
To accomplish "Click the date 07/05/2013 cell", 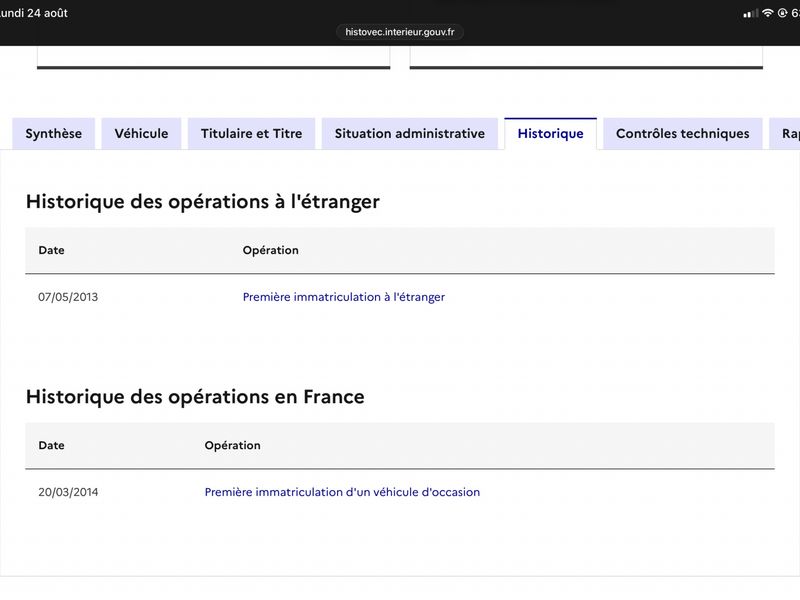I will click(x=68, y=297).
